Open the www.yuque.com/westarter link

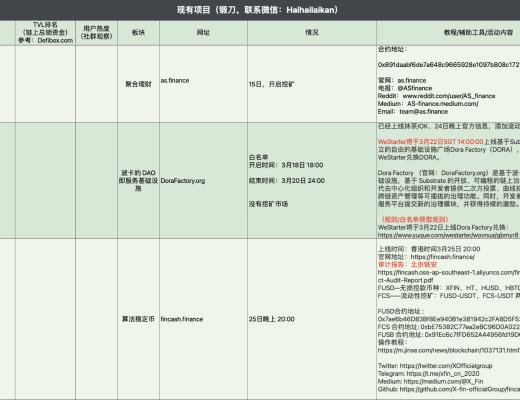[x=449, y=235]
